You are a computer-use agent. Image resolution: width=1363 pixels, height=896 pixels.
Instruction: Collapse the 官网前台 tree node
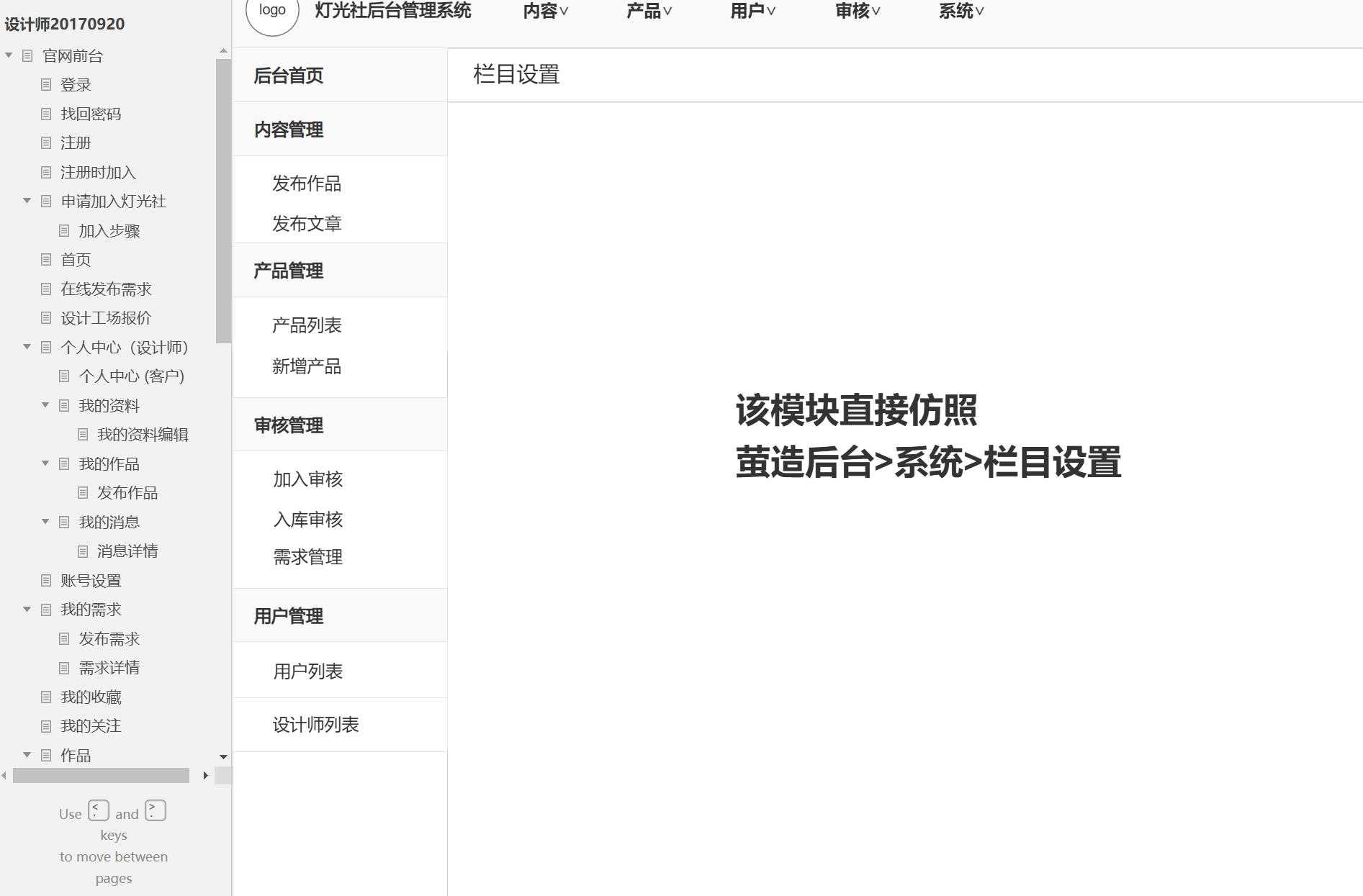pyautogui.click(x=9, y=55)
